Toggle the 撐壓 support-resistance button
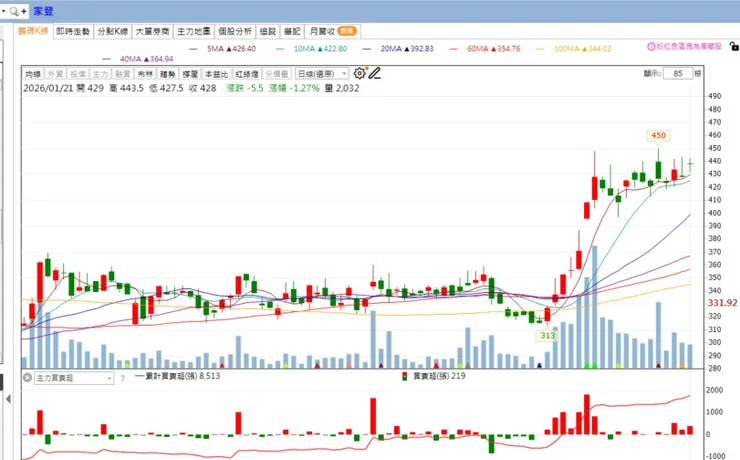740x460 pixels. tap(190, 74)
